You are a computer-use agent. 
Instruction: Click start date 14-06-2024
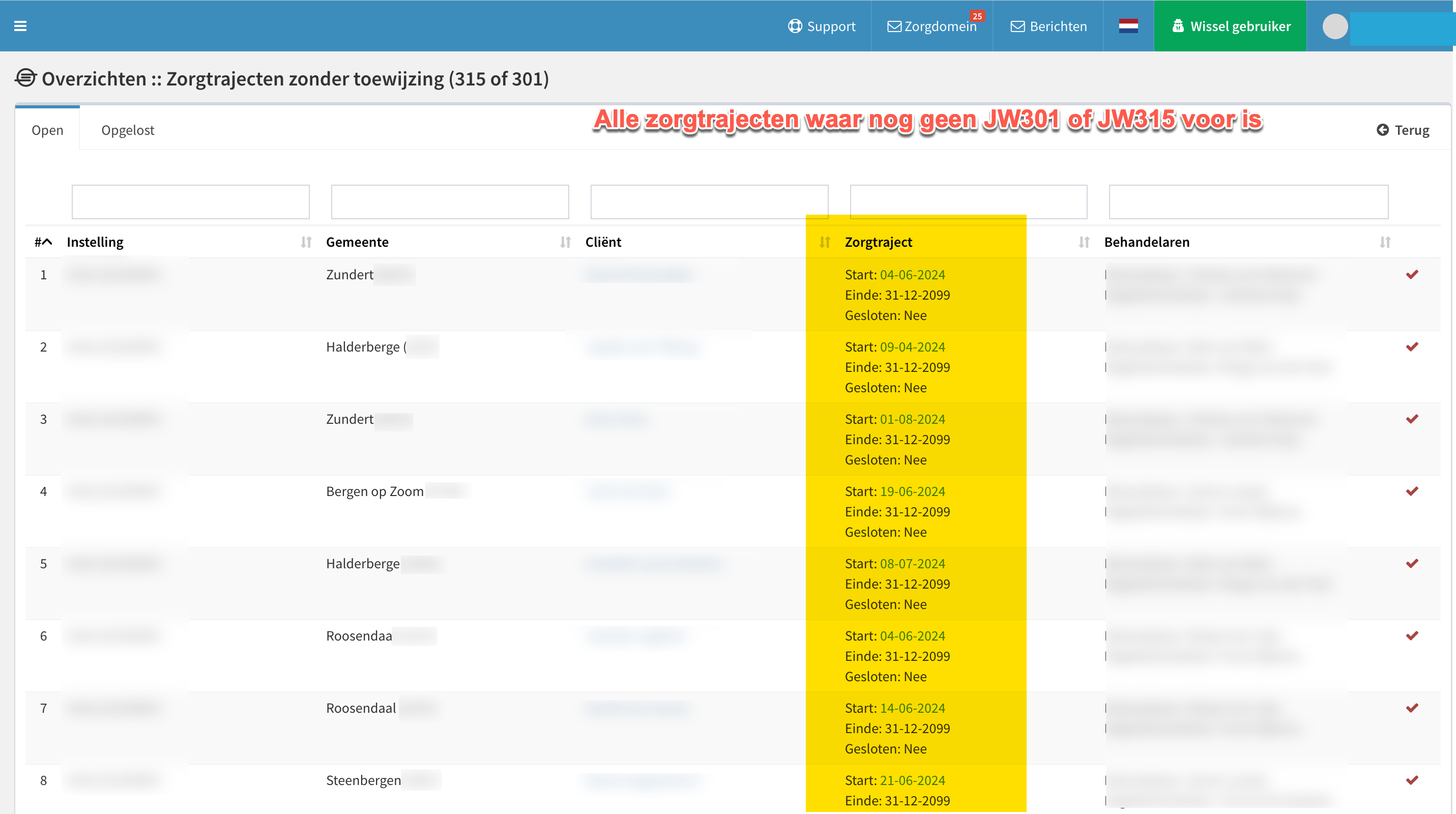tap(912, 708)
